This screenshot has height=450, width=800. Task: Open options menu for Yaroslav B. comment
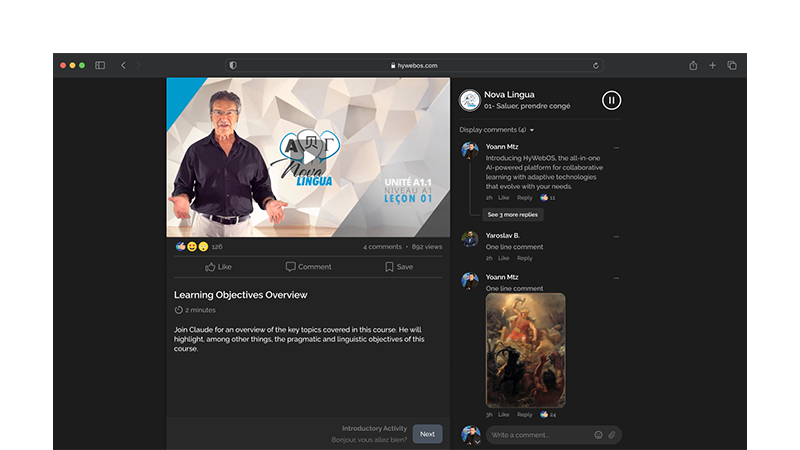[616, 236]
